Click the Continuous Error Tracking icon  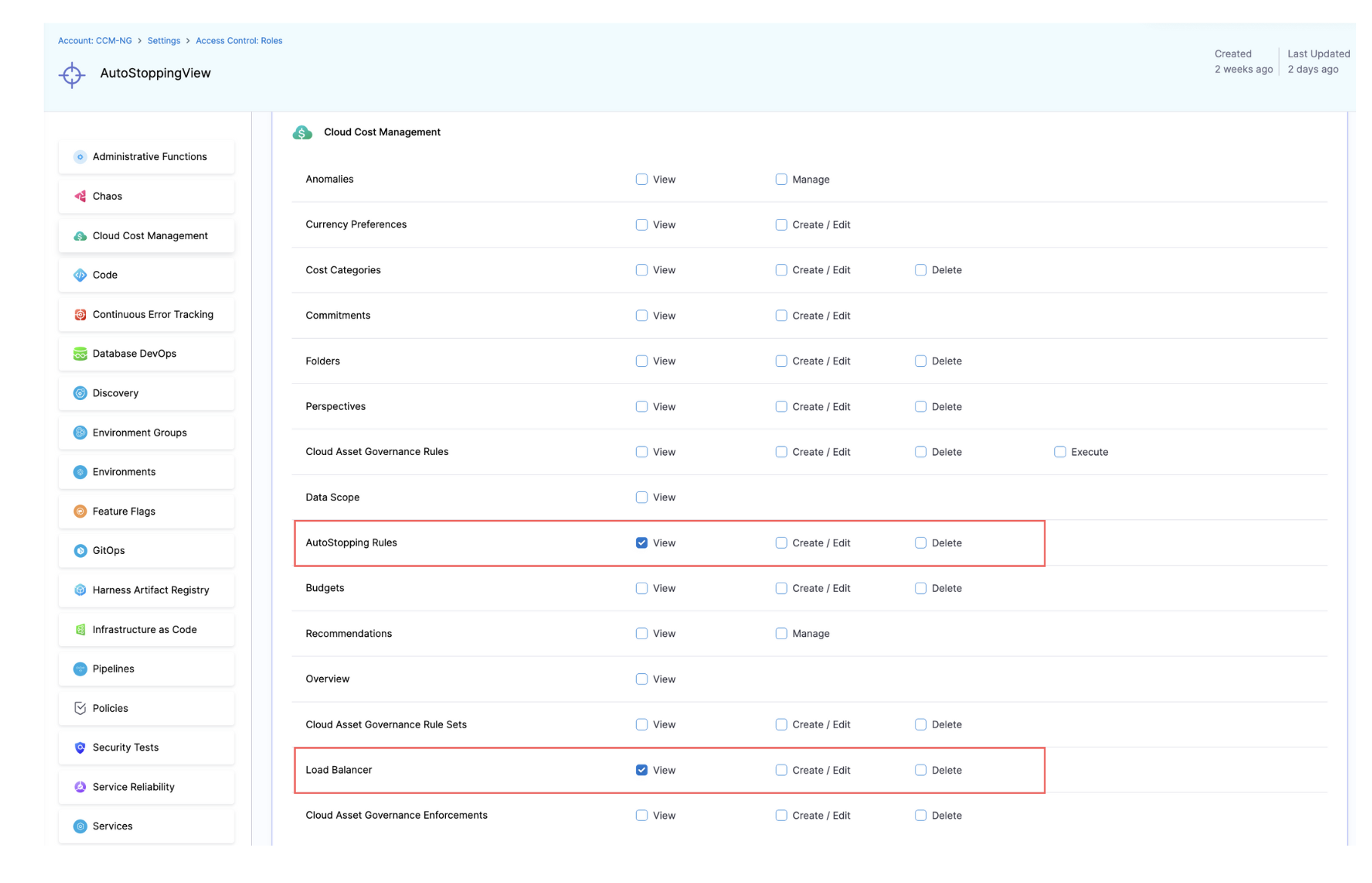(x=80, y=315)
